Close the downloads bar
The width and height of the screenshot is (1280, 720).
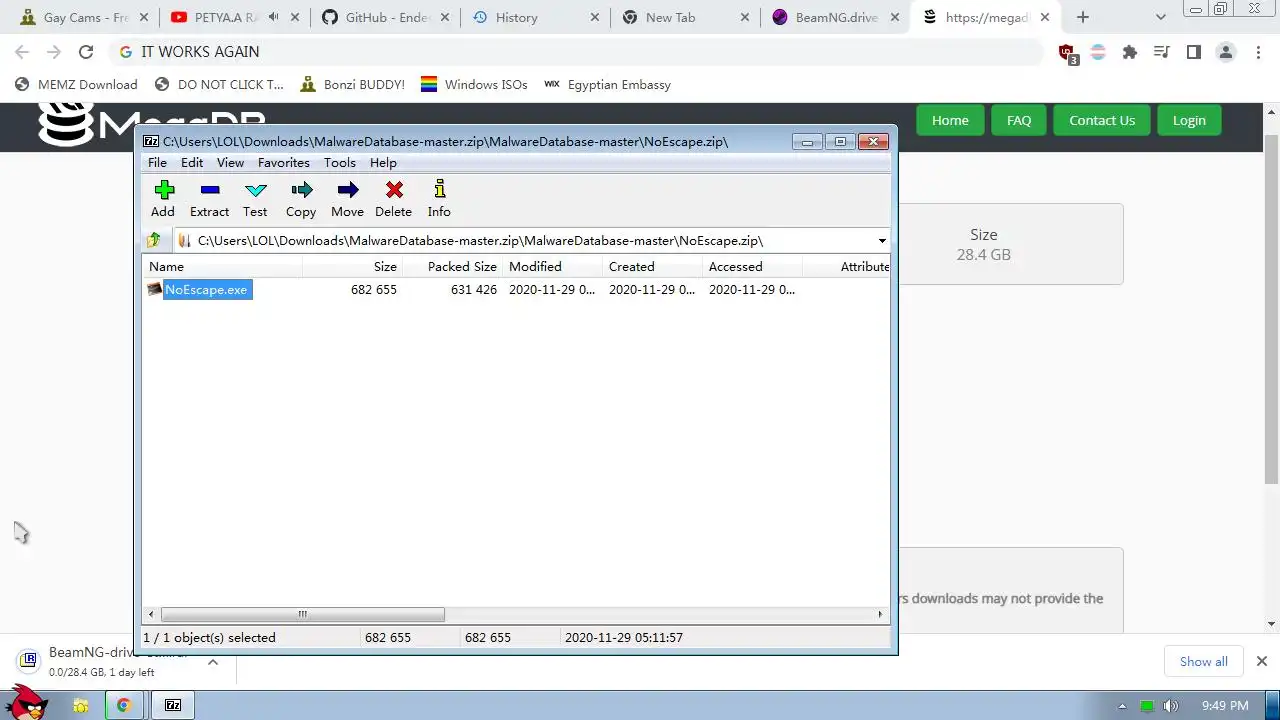pos(1261,661)
